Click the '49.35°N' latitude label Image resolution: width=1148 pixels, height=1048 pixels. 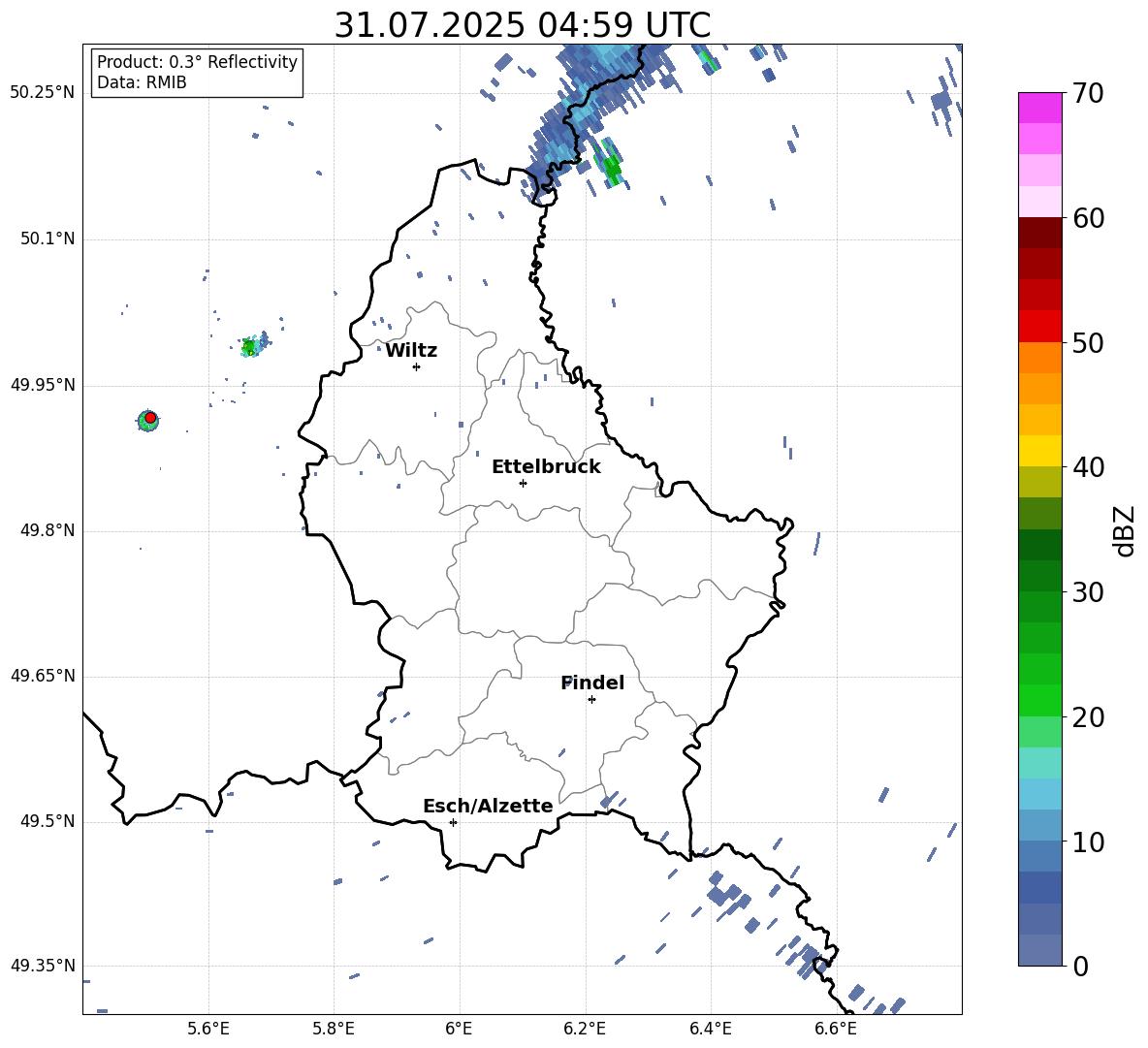click(43, 966)
